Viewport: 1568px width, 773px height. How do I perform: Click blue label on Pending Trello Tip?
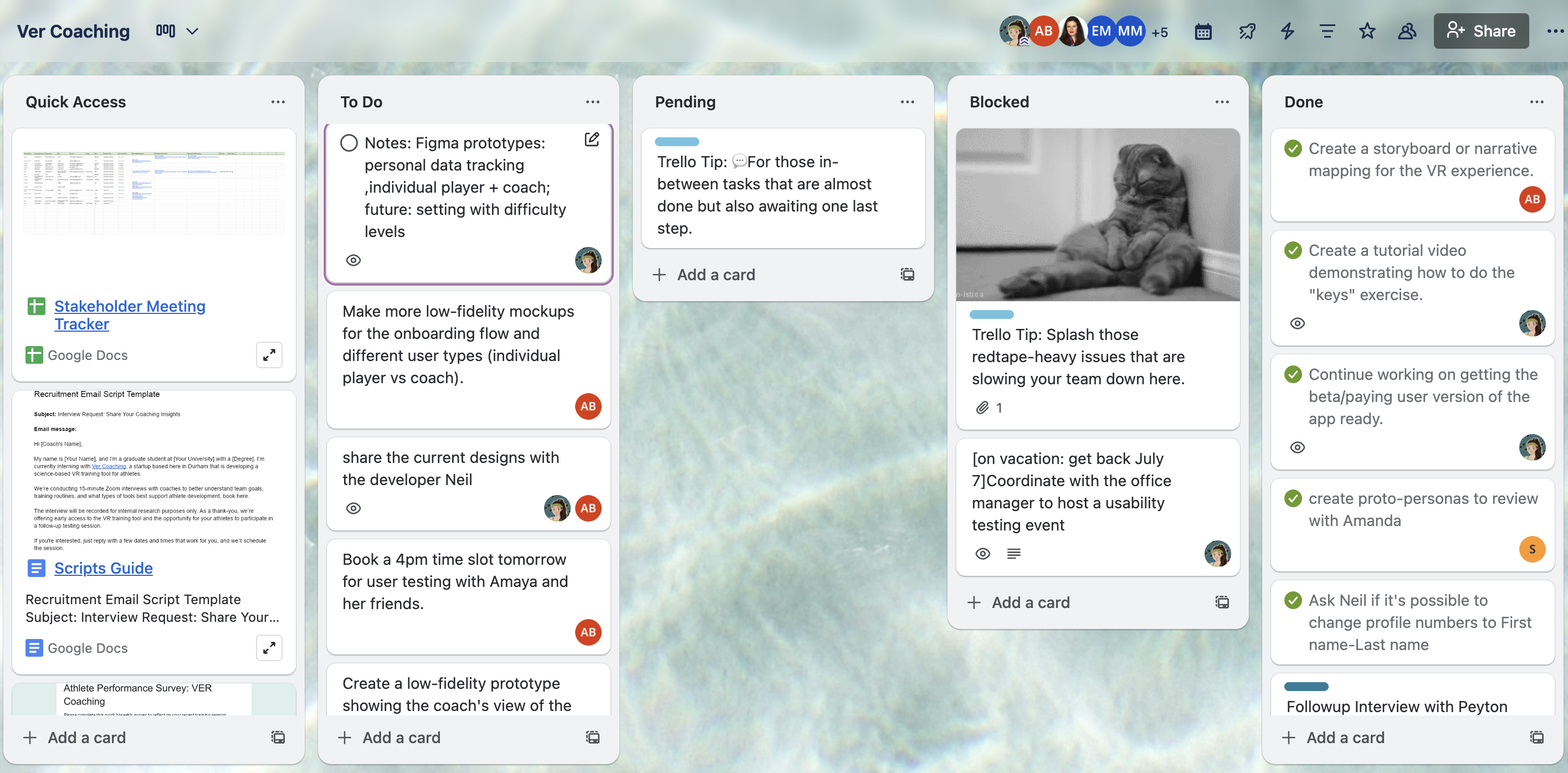[677, 142]
